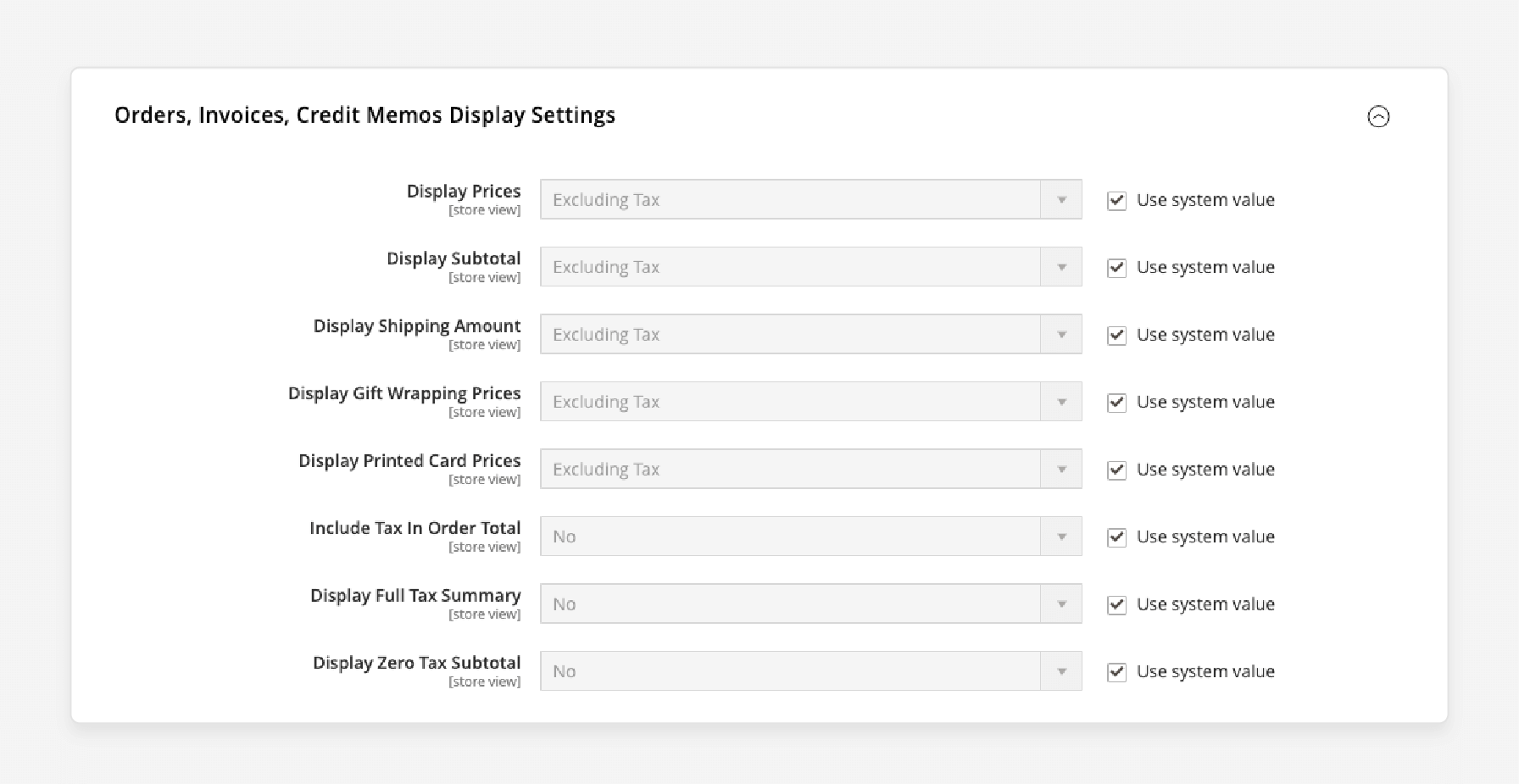Click the Display Shipping Amount field label
Screen dimensions: 1519x784
click(x=417, y=326)
